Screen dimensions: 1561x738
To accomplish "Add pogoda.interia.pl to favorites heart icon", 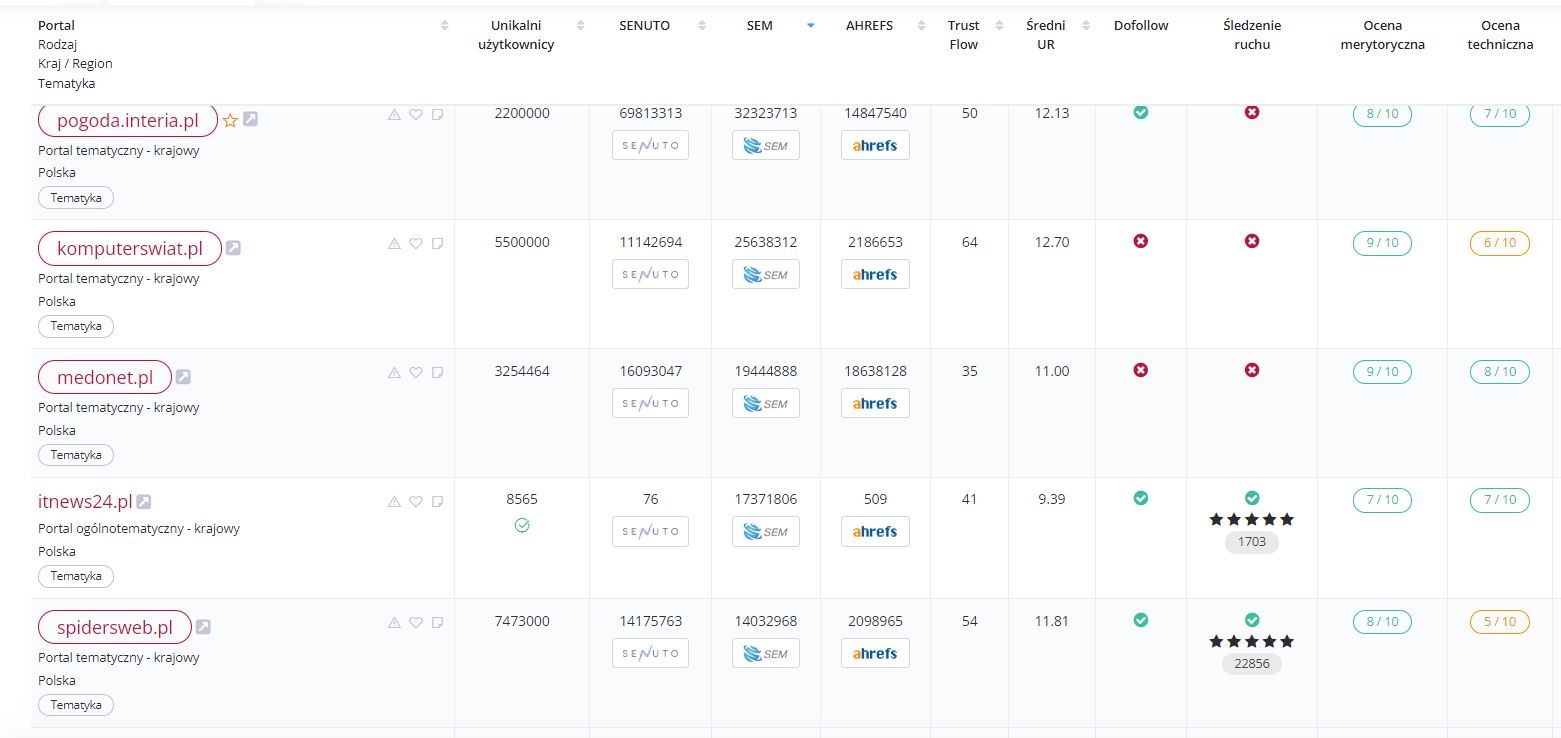I will click(416, 115).
